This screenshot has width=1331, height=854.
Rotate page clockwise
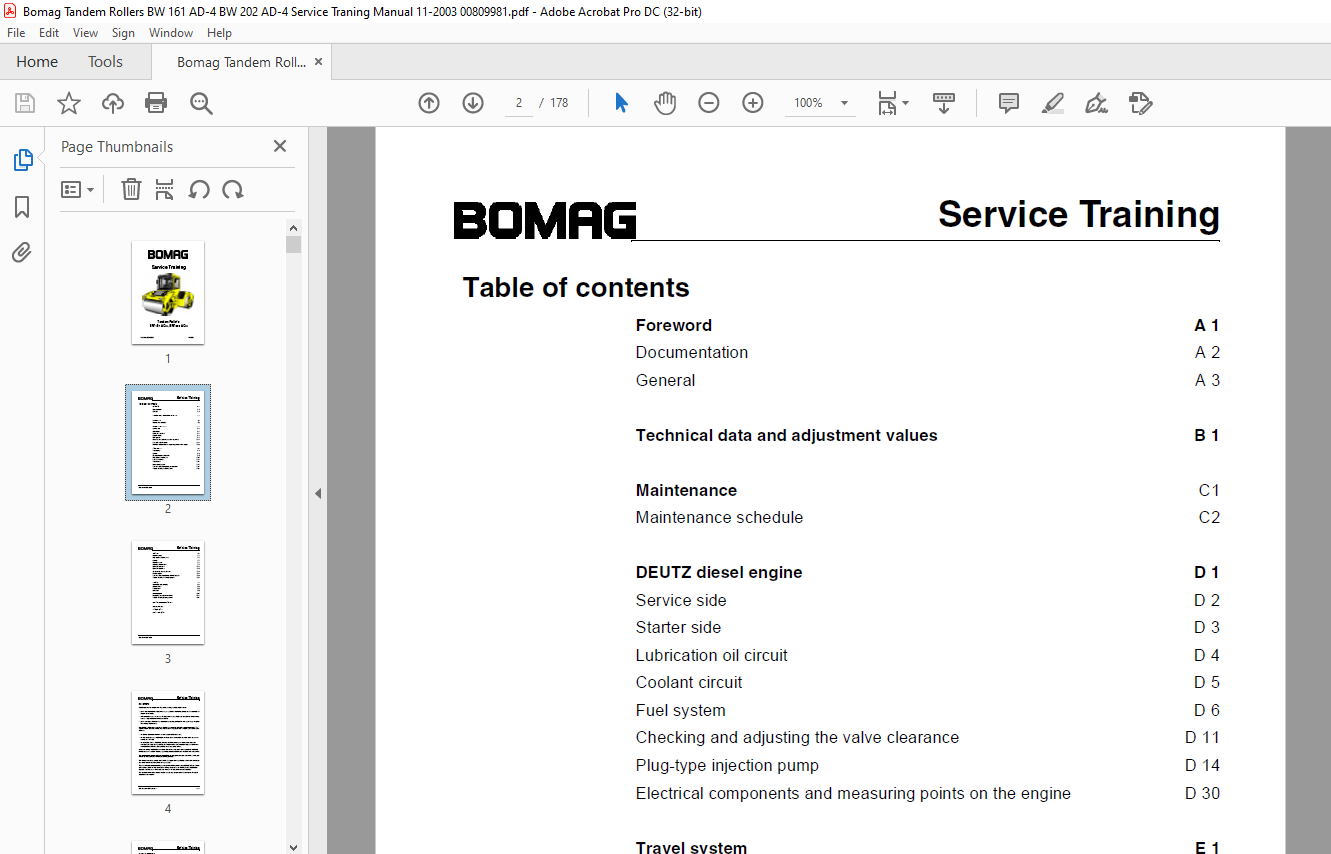pos(233,189)
